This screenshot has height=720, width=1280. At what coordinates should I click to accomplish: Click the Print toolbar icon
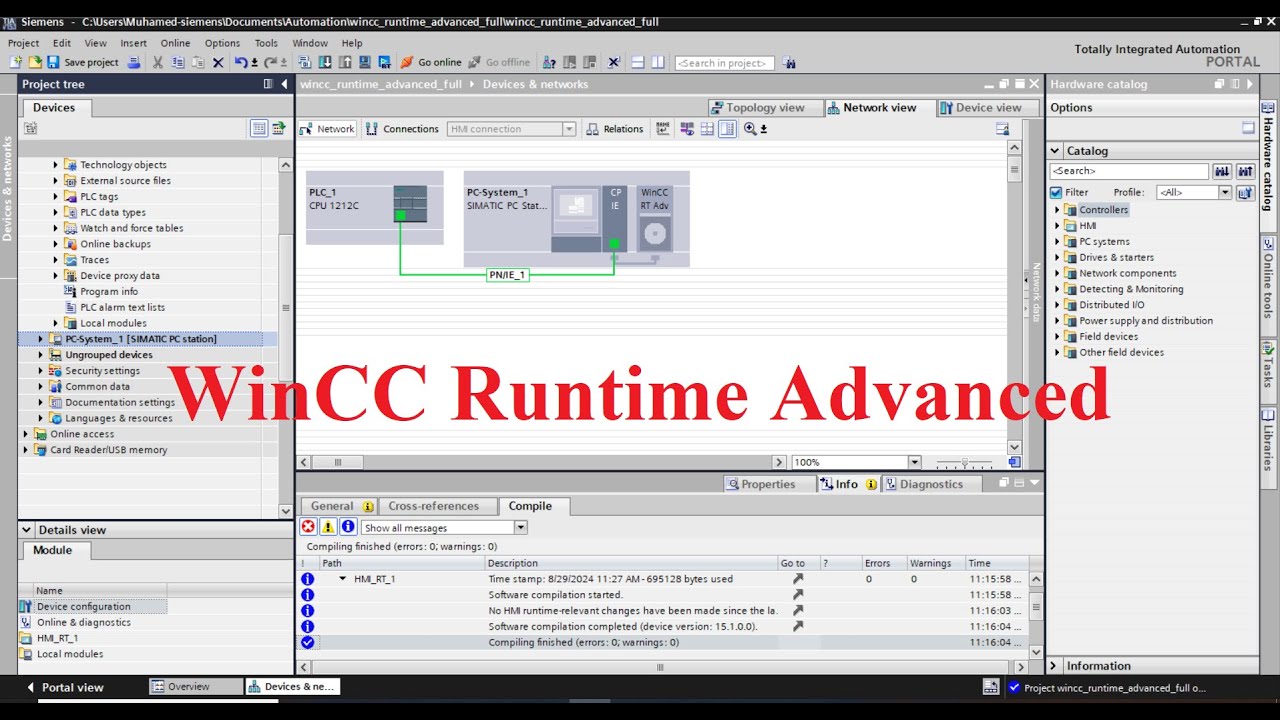click(x=133, y=62)
